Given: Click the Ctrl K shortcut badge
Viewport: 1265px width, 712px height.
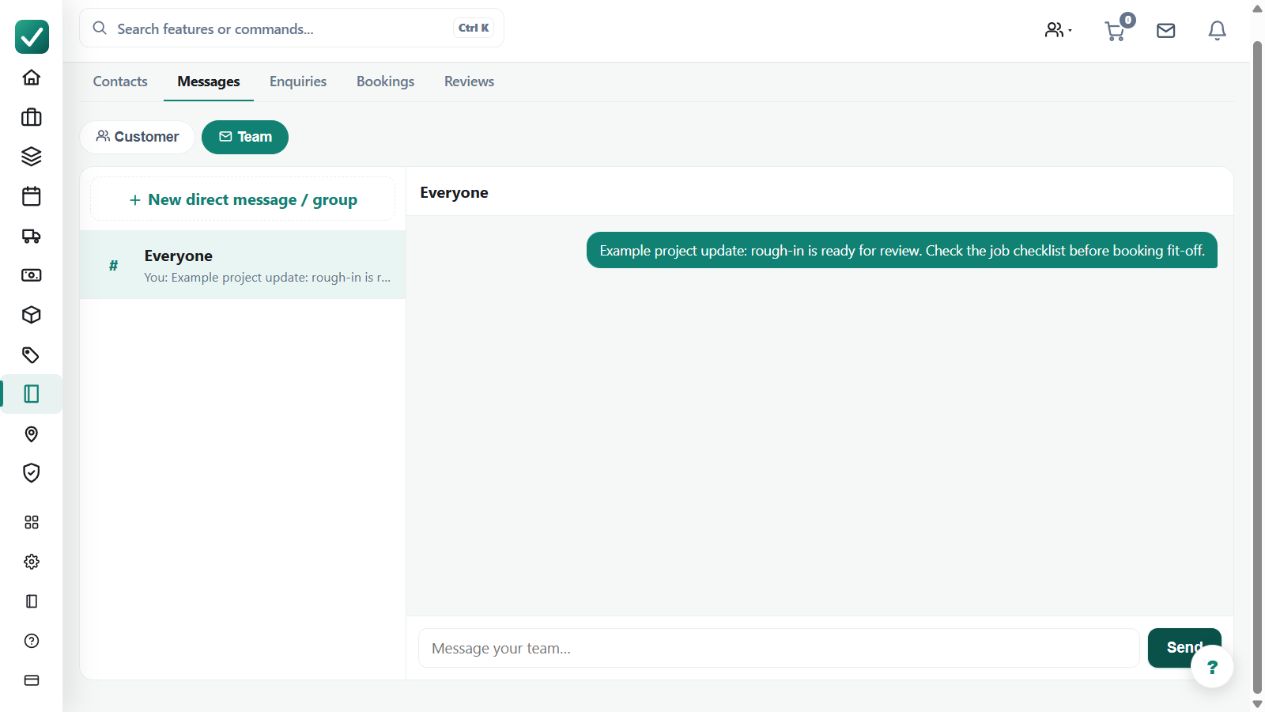Looking at the screenshot, I should pos(473,28).
